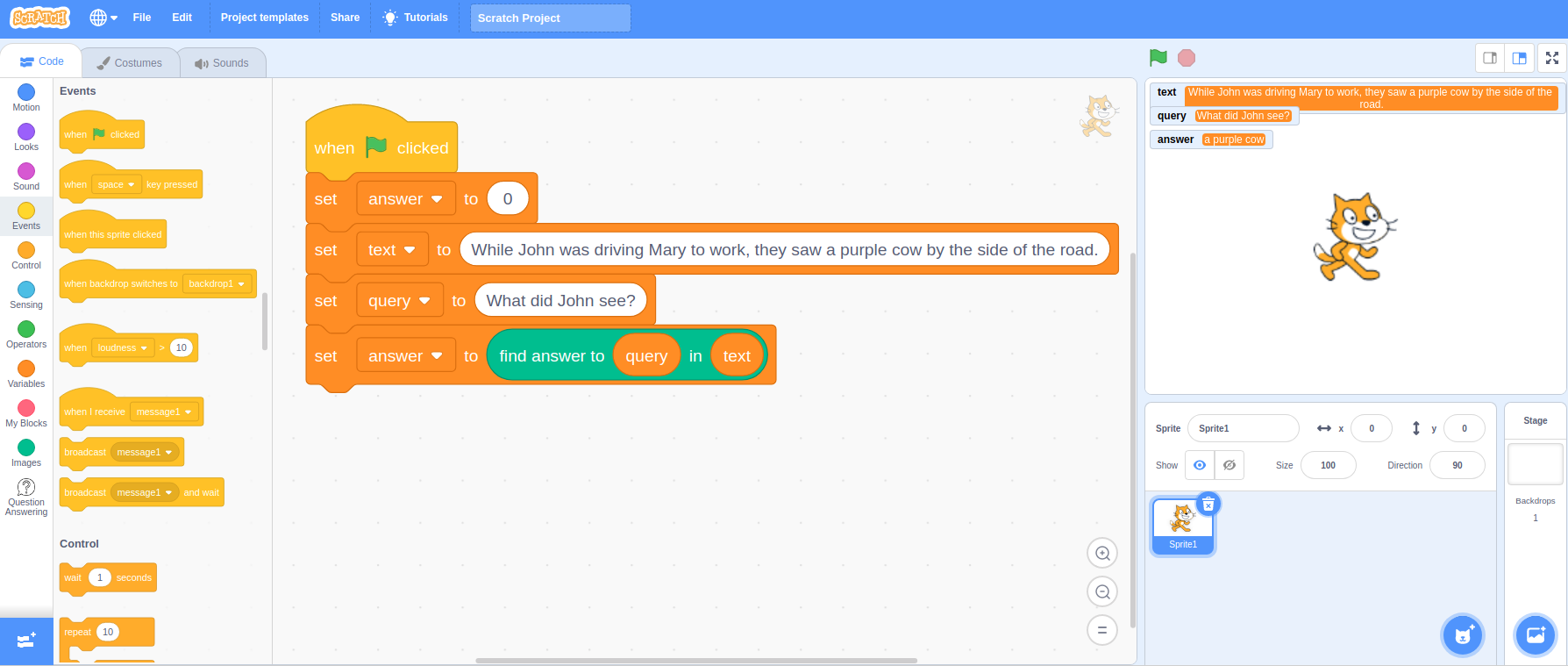The width and height of the screenshot is (1568, 666).
Task: Click the answer variable monitor on stage
Action: 1211,140
